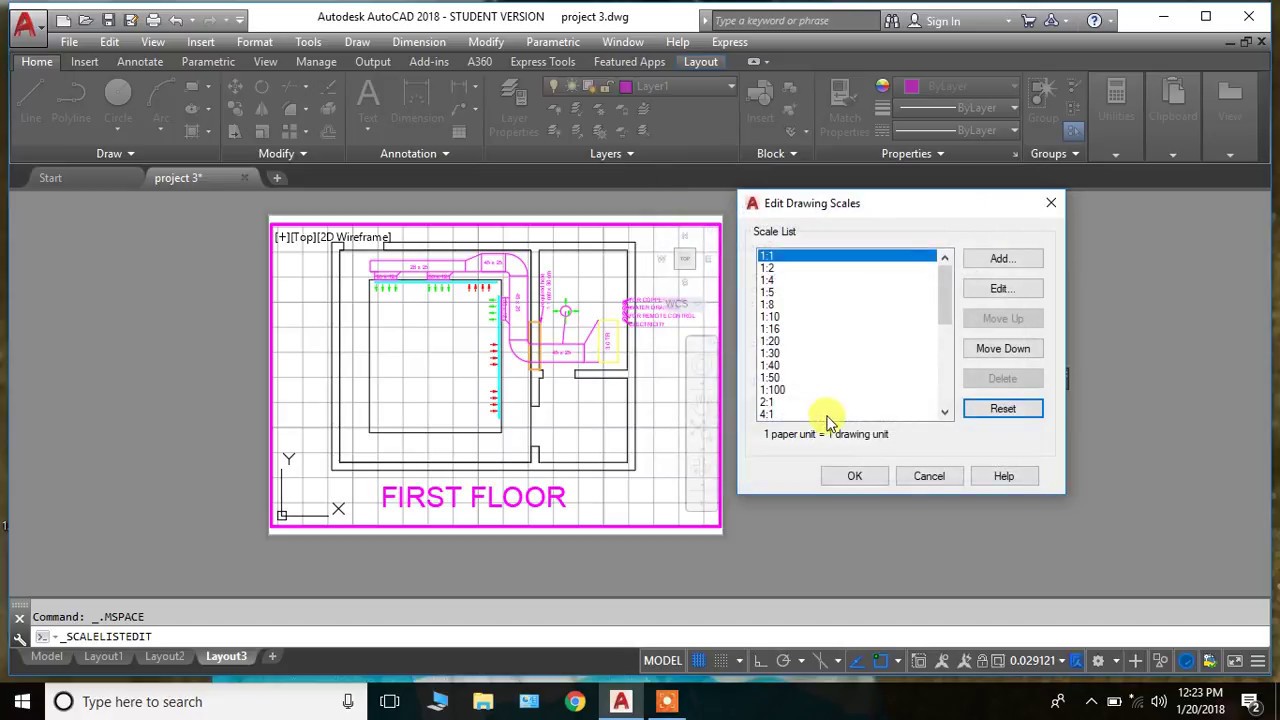
Task: Switch to the Layout2 tab
Action: coord(164,657)
